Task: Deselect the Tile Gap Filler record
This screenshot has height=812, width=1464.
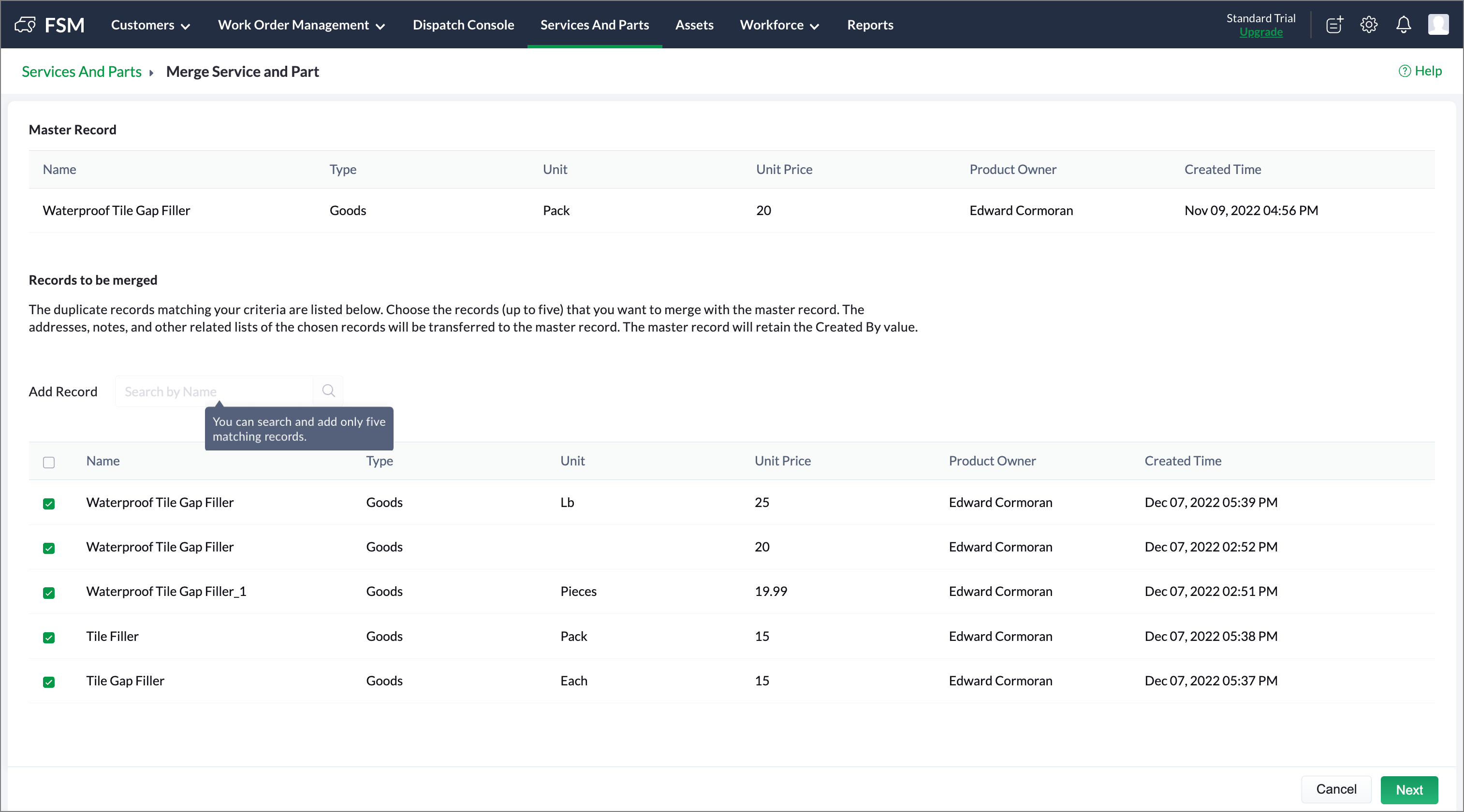Action: [49, 682]
